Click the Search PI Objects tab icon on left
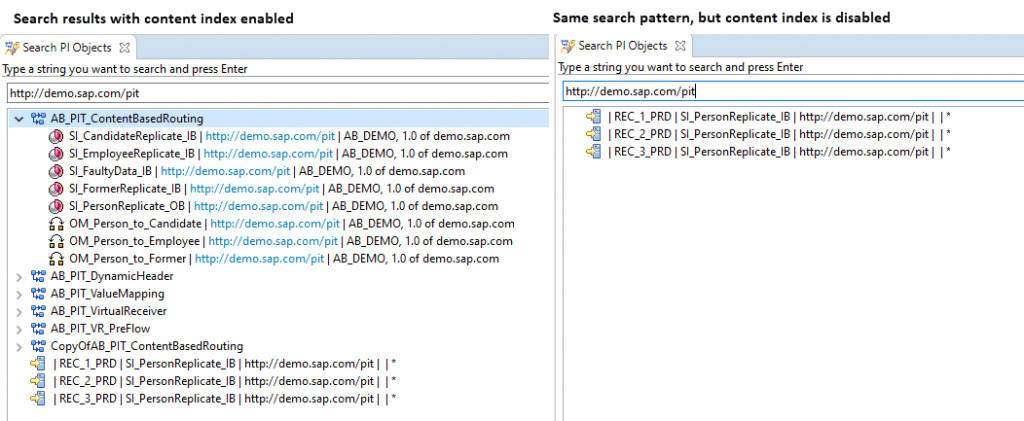Viewport: 1024px width, 421px height. 12,48
